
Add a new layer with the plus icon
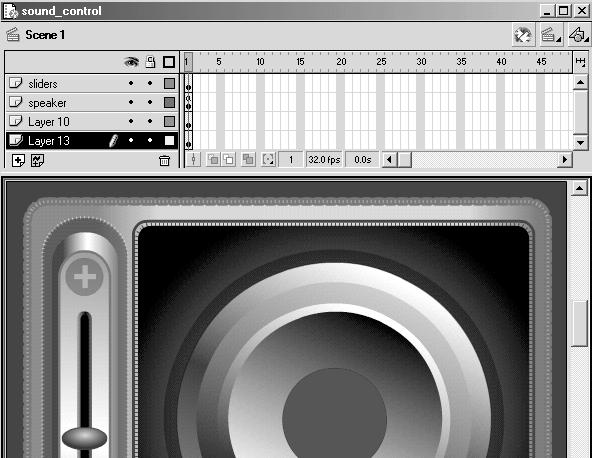(x=18, y=160)
